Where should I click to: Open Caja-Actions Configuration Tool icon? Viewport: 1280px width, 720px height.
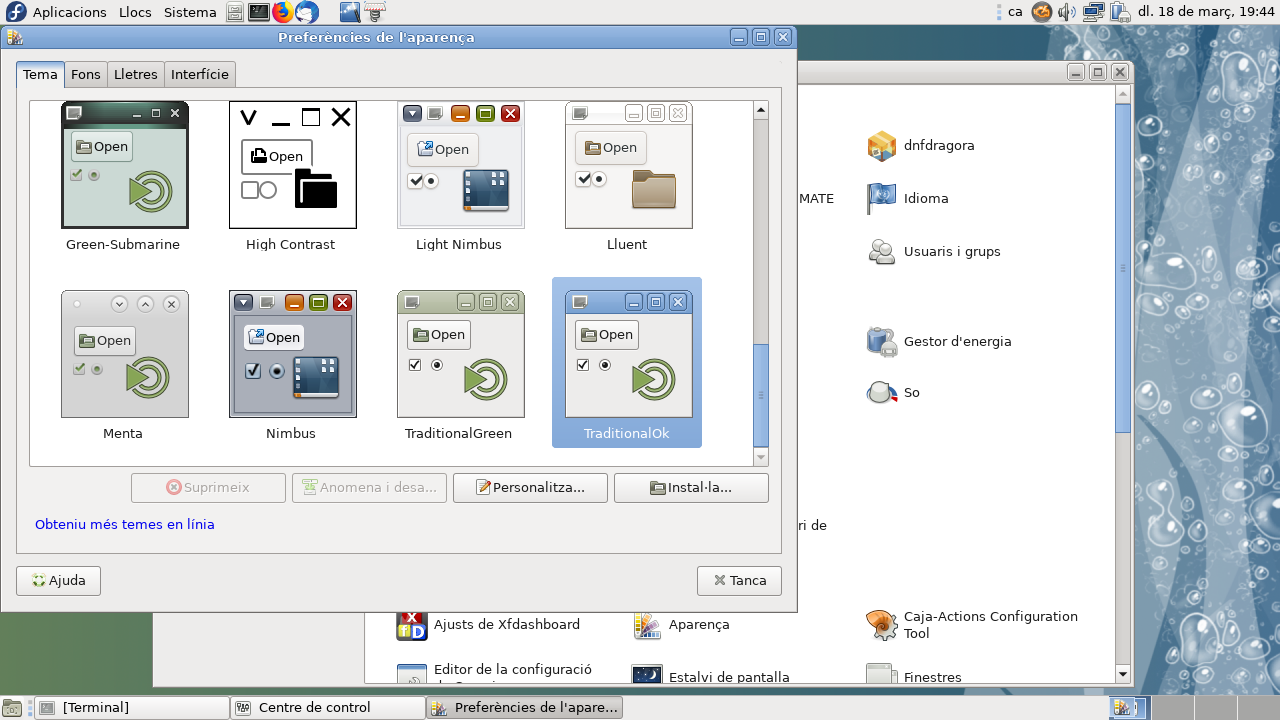882,625
